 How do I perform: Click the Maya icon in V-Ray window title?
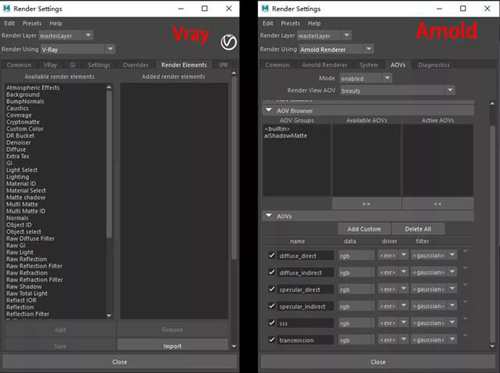[7, 9]
